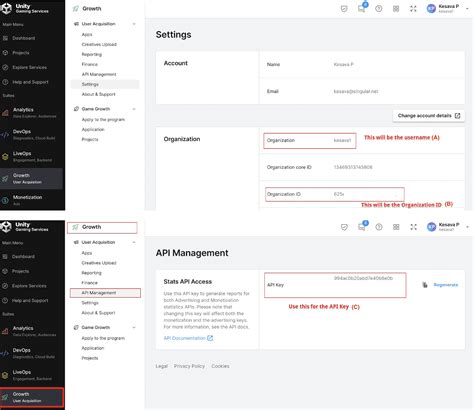
Task: Select Growth User Acquisition in Settings page sidebar
Action: [31, 178]
